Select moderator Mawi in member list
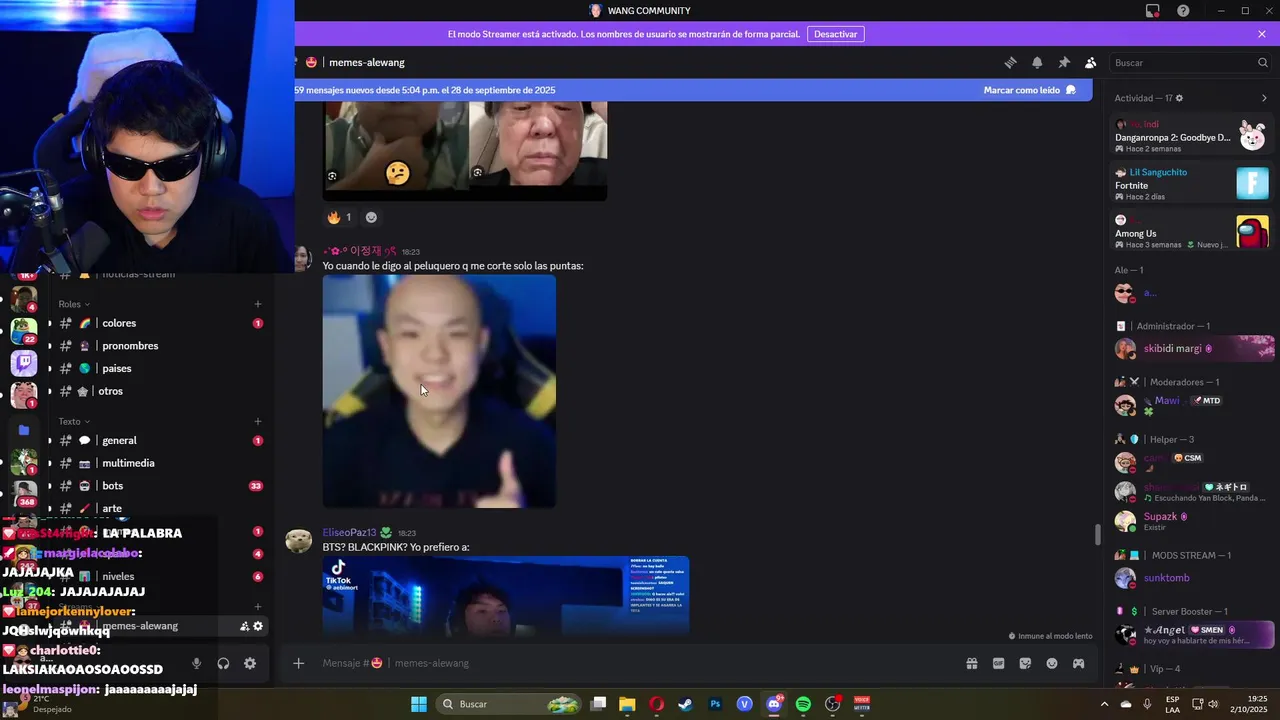The height and width of the screenshot is (720, 1280). click(1192, 405)
